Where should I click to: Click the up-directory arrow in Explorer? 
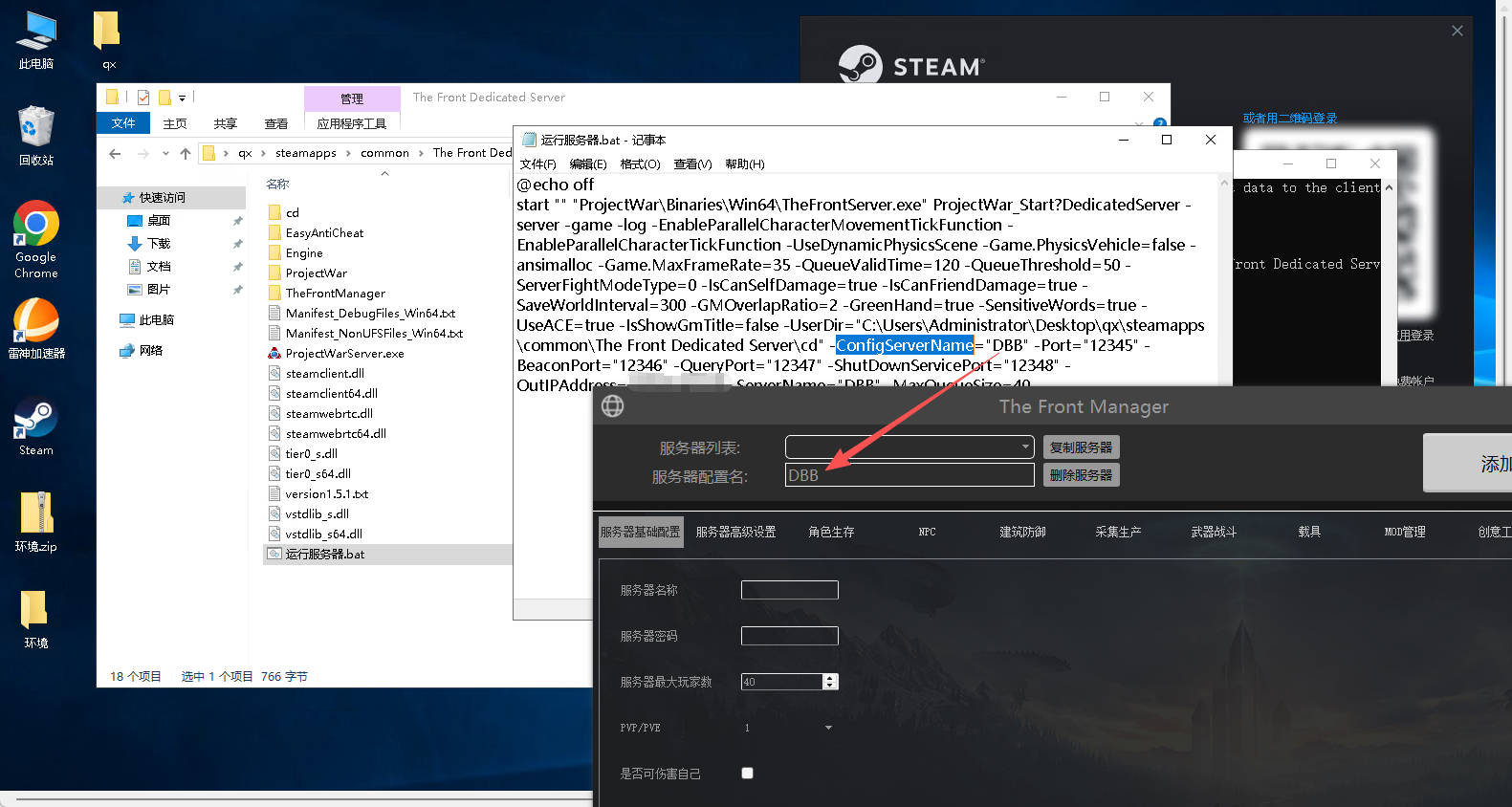(x=186, y=153)
